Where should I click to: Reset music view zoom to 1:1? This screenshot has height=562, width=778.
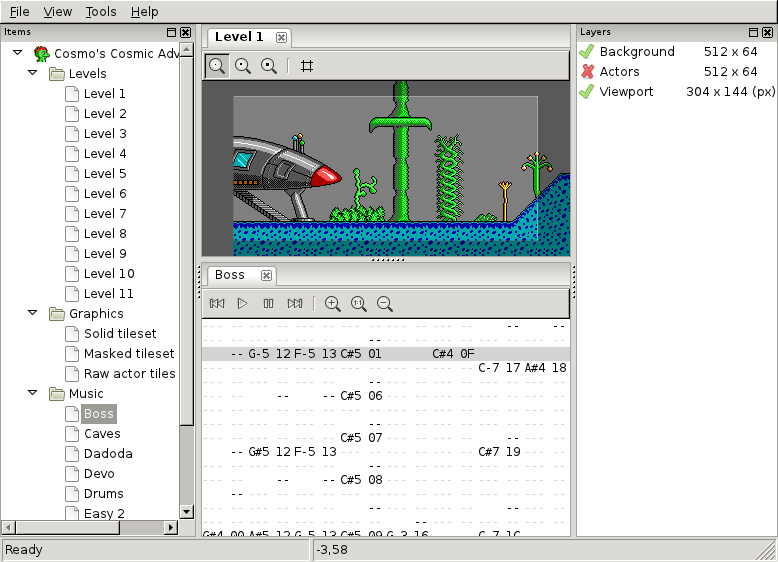[x=359, y=304]
